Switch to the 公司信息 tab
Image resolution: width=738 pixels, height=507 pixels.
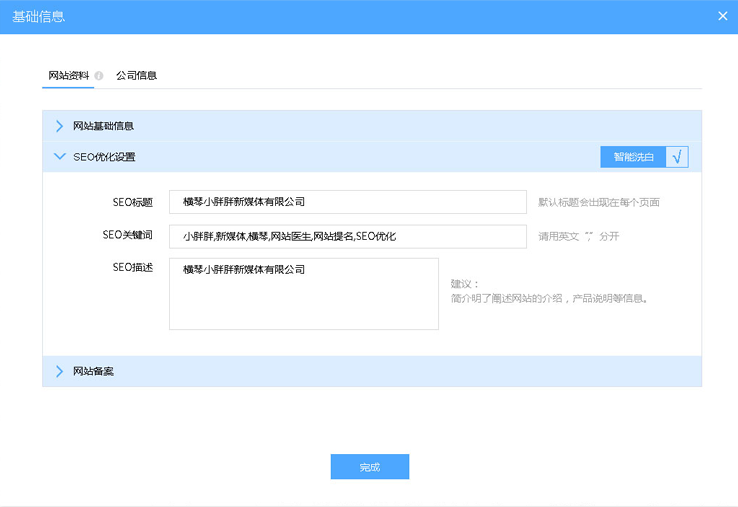click(136, 75)
